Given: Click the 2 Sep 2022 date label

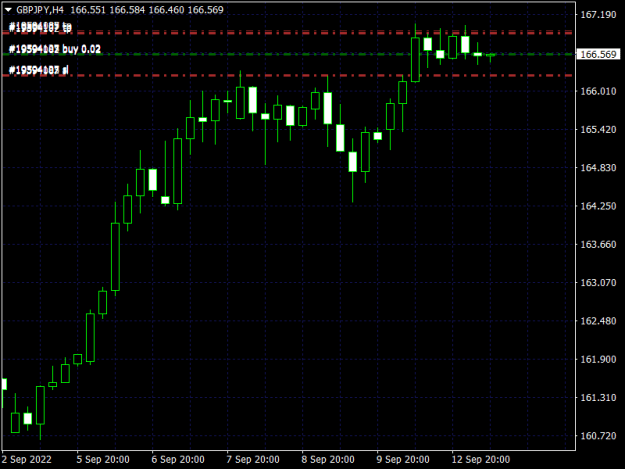Looking at the screenshot, I should 27,459.
